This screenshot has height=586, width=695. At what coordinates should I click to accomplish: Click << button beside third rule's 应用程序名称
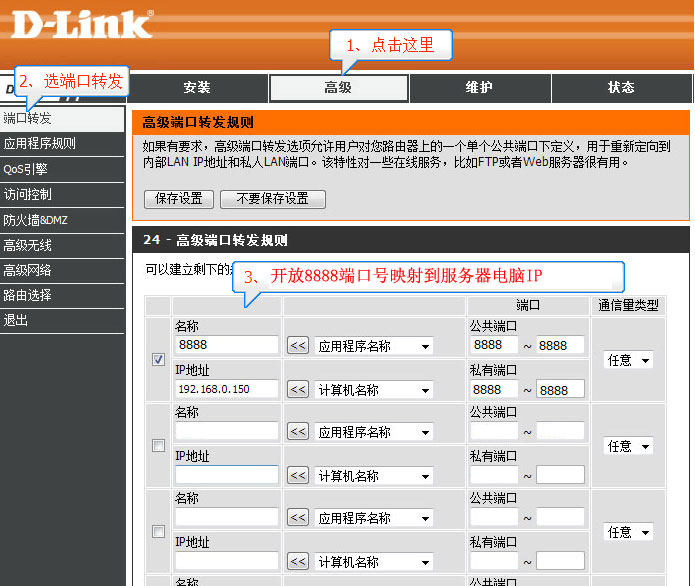pos(298,518)
